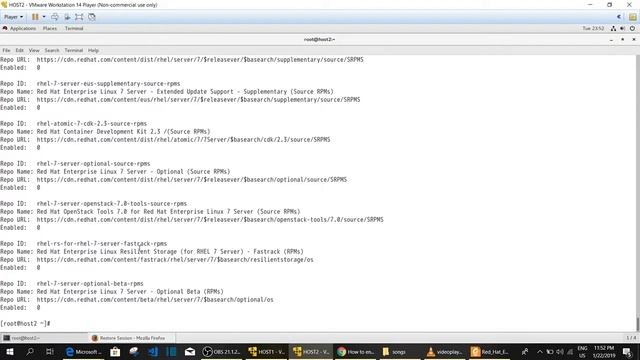This screenshot has height=360, width=640.
Task: Open the Terminal app menu in GNOME top bar
Action: point(74,28)
